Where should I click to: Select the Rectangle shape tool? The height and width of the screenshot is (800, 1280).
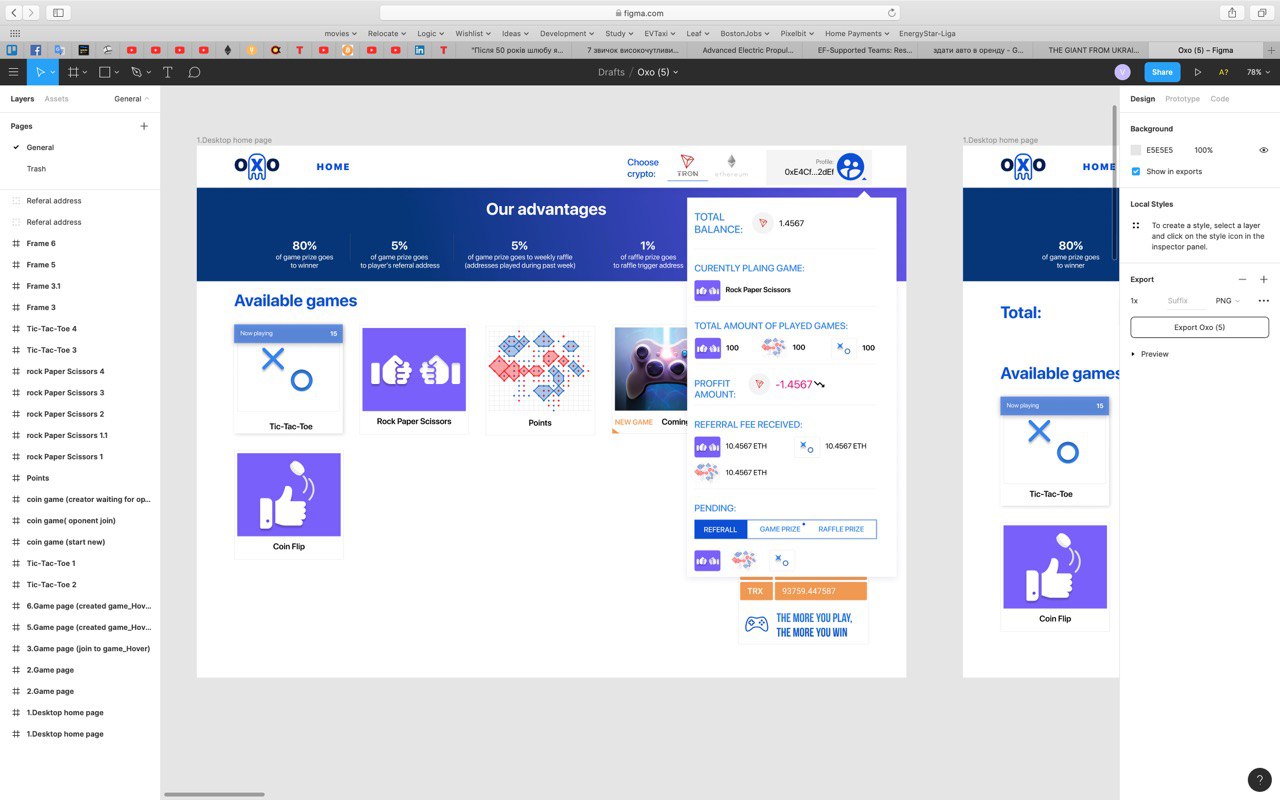[104, 72]
